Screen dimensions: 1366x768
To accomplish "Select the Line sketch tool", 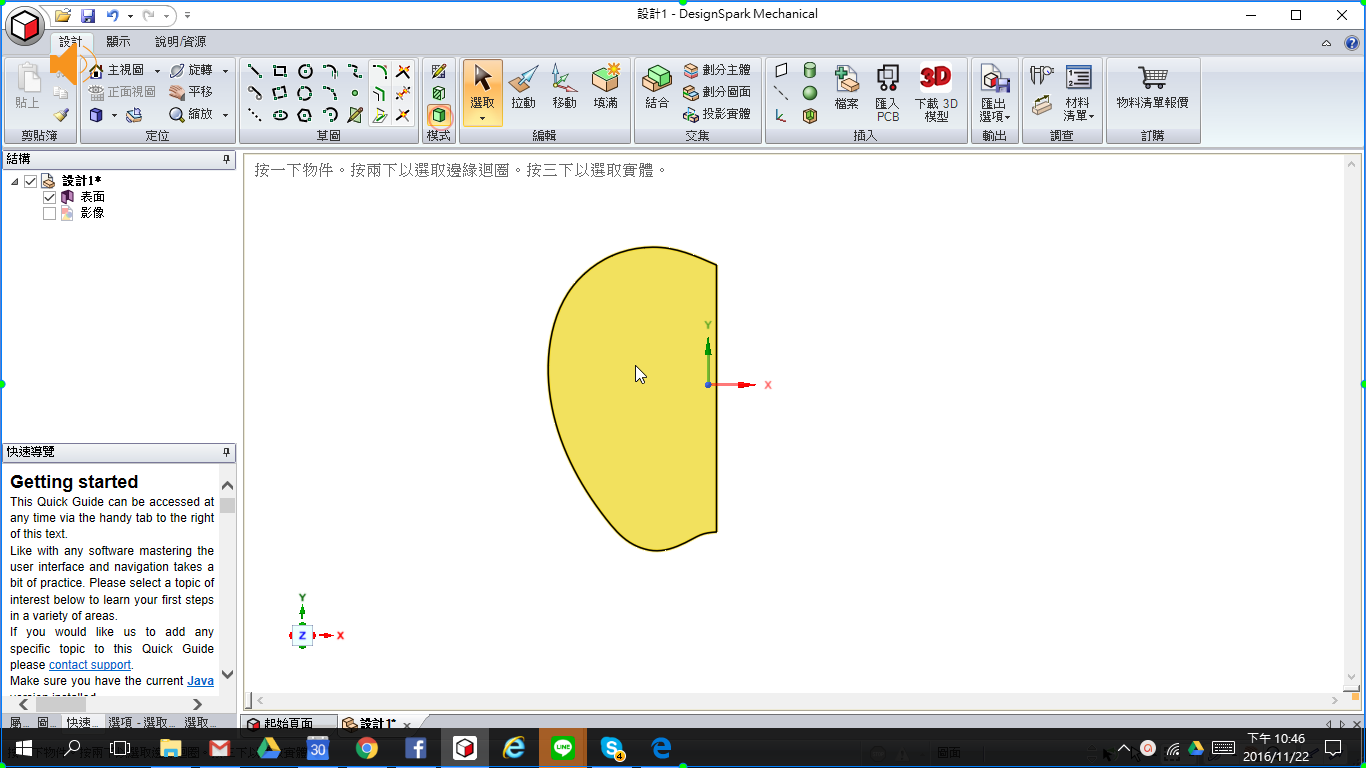I will [255, 71].
